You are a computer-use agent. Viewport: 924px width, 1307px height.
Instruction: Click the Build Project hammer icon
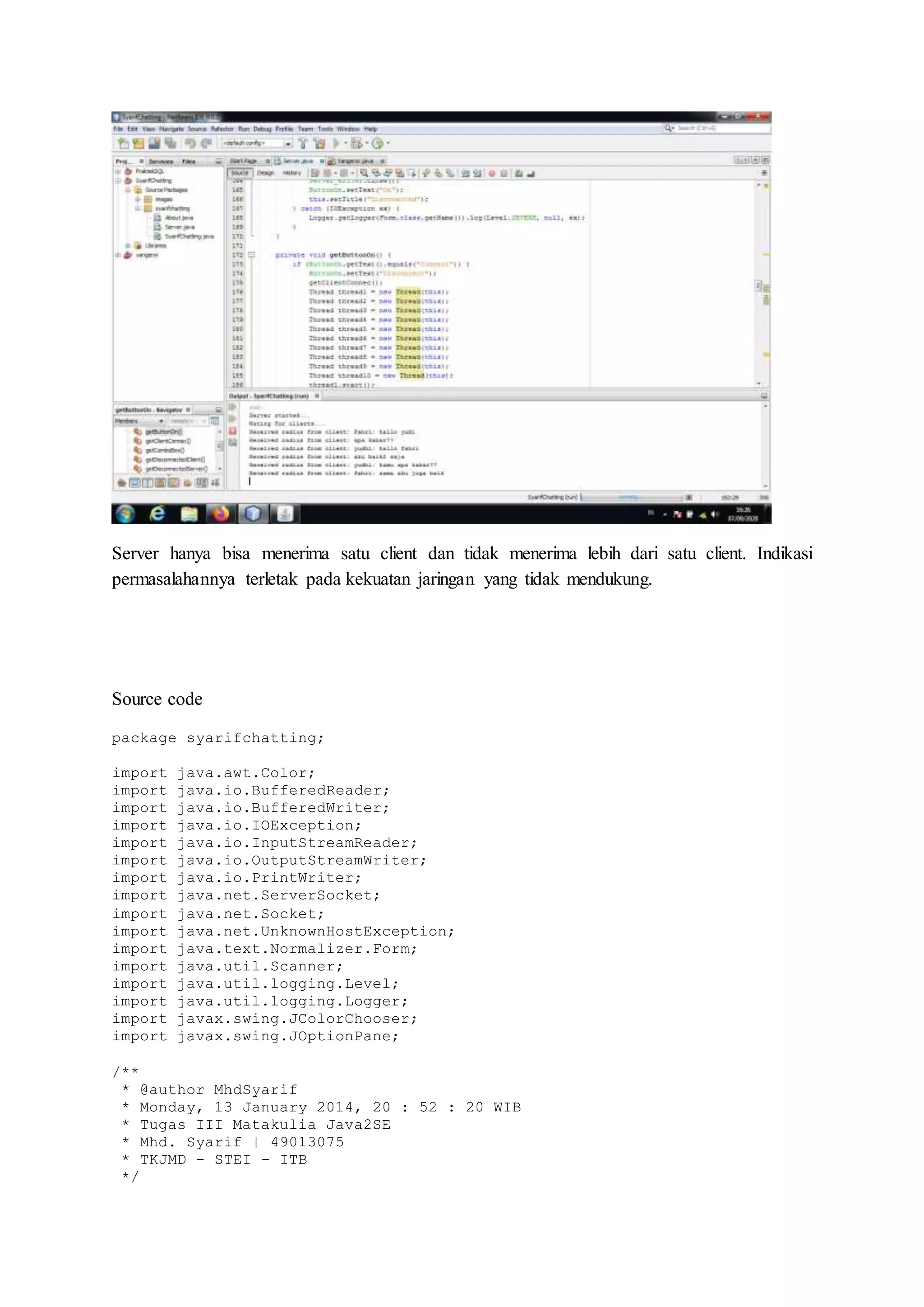click(x=303, y=144)
